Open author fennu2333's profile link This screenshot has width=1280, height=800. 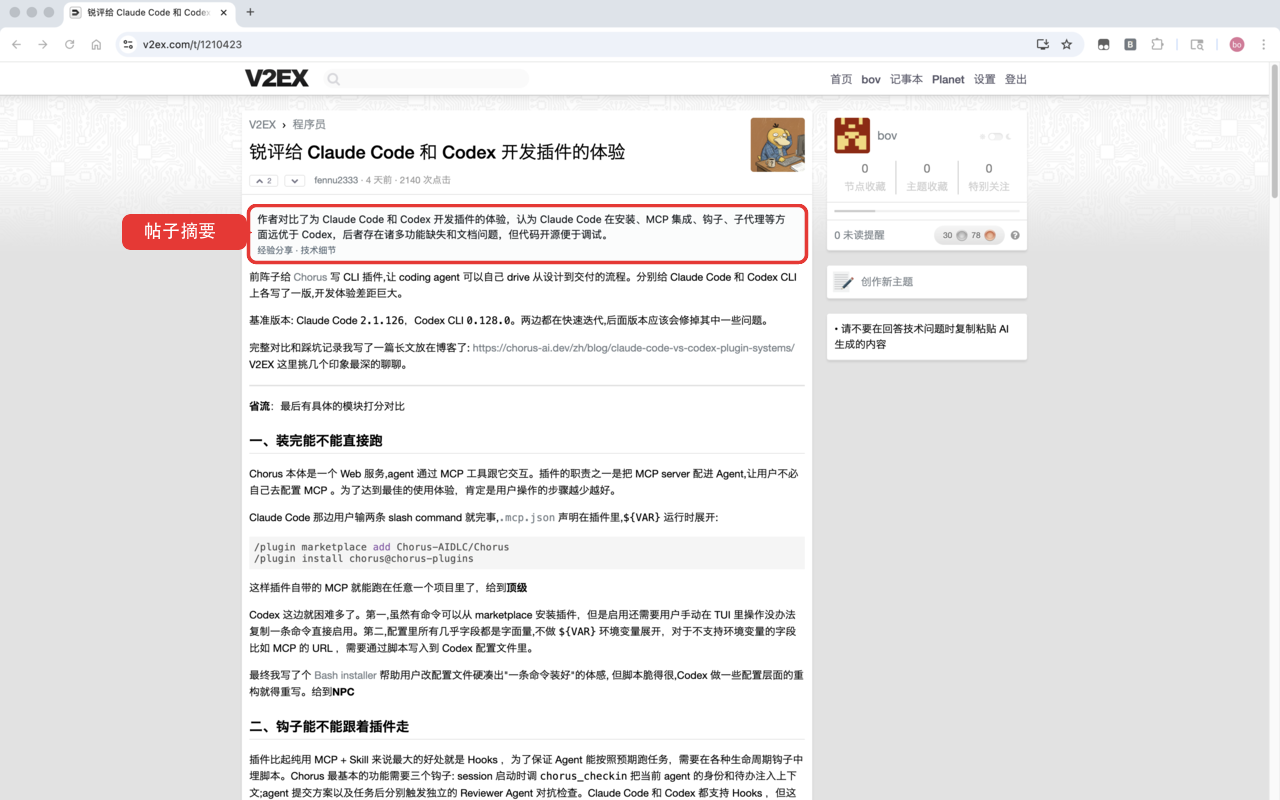tap(336, 180)
